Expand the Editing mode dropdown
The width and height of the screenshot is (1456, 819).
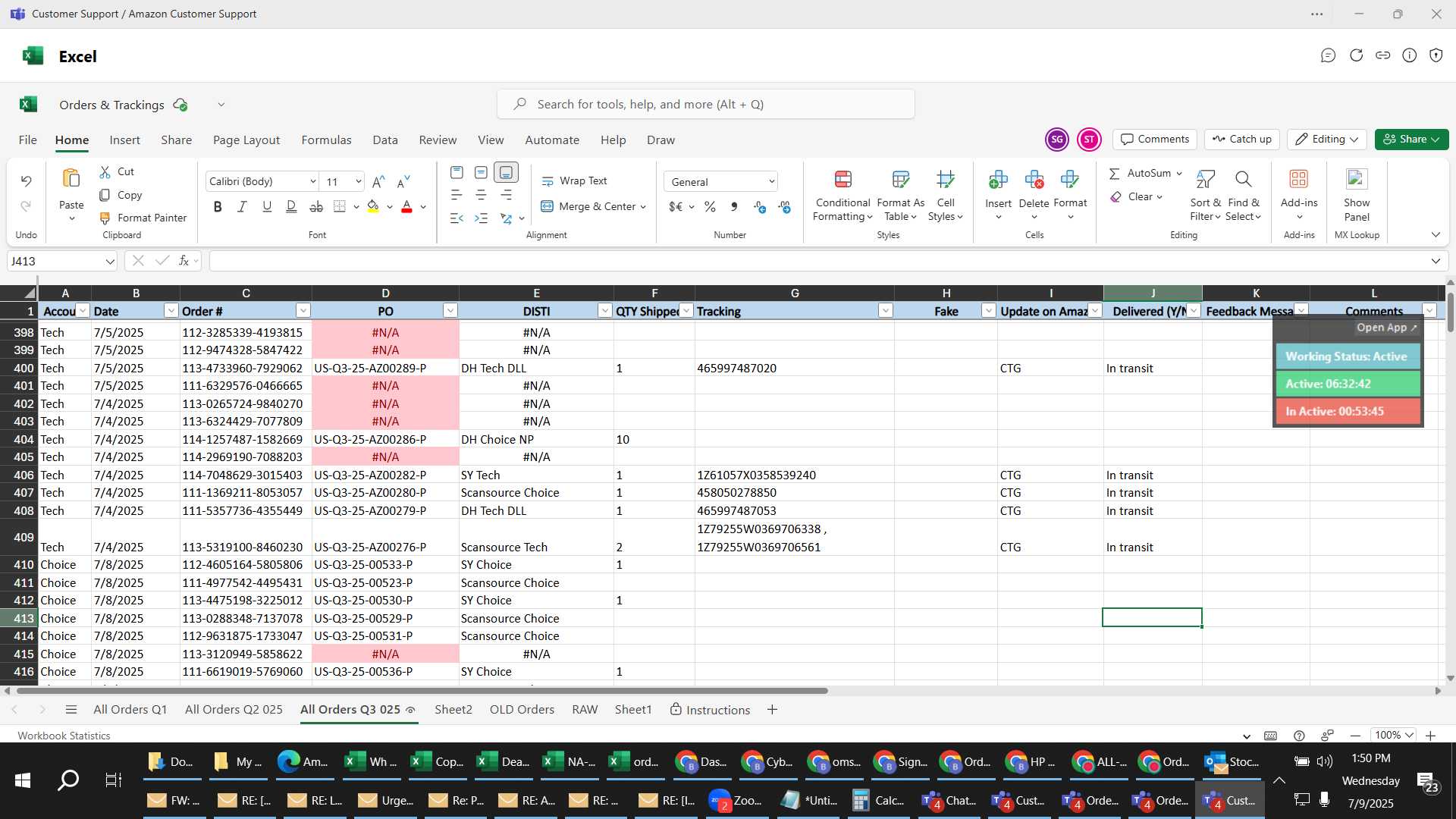pos(1326,139)
